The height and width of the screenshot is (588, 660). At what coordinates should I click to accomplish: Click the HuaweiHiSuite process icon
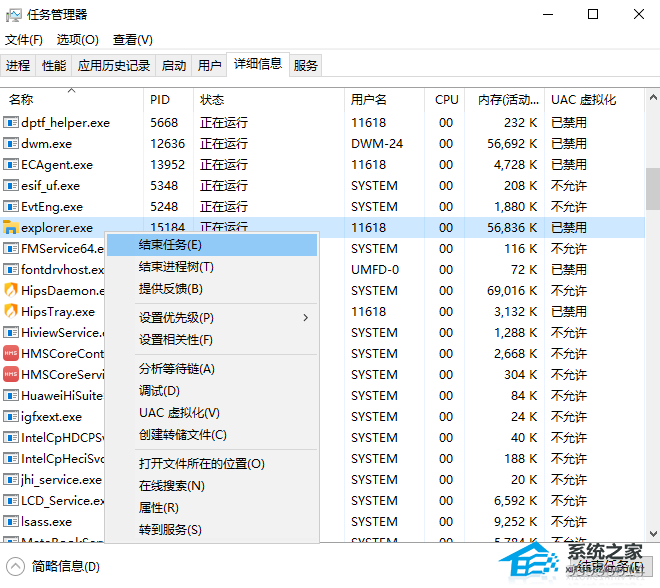point(11,396)
